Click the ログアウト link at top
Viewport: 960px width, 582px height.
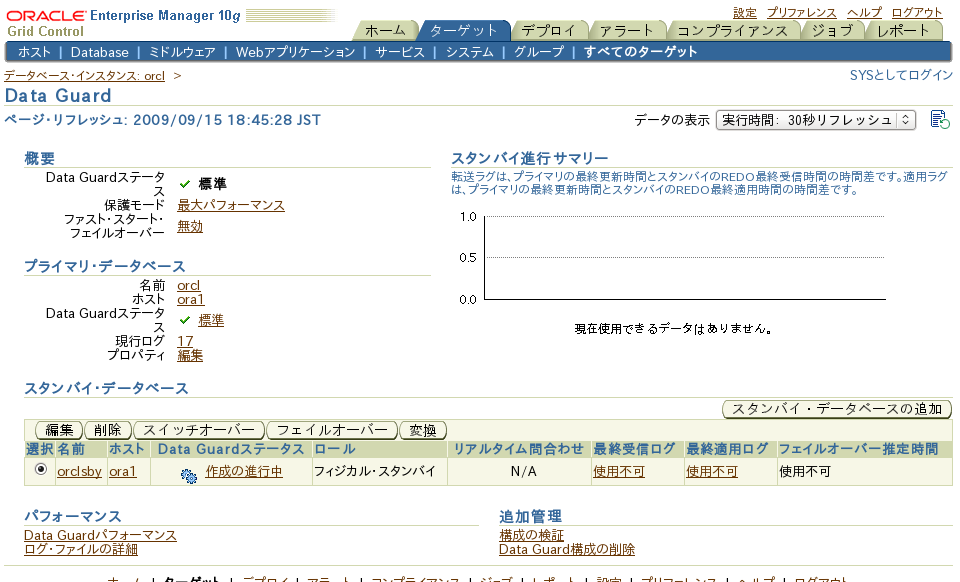[917, 13]
